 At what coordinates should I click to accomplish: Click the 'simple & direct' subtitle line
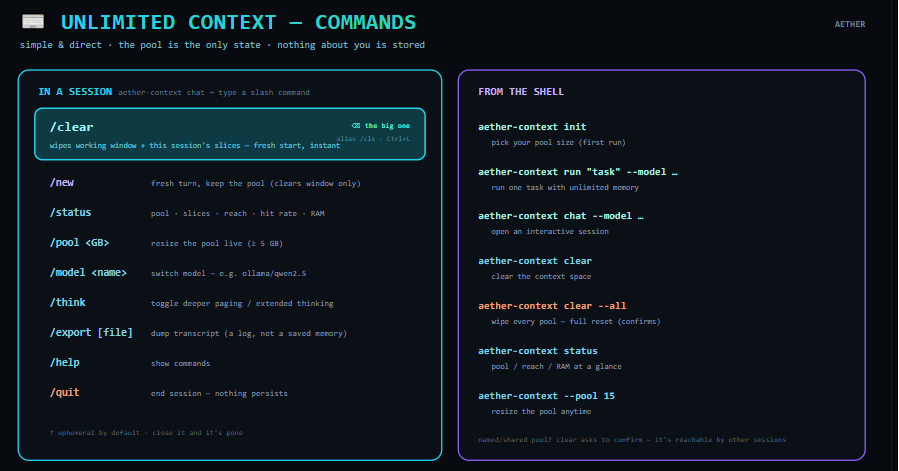pos(222,45)
